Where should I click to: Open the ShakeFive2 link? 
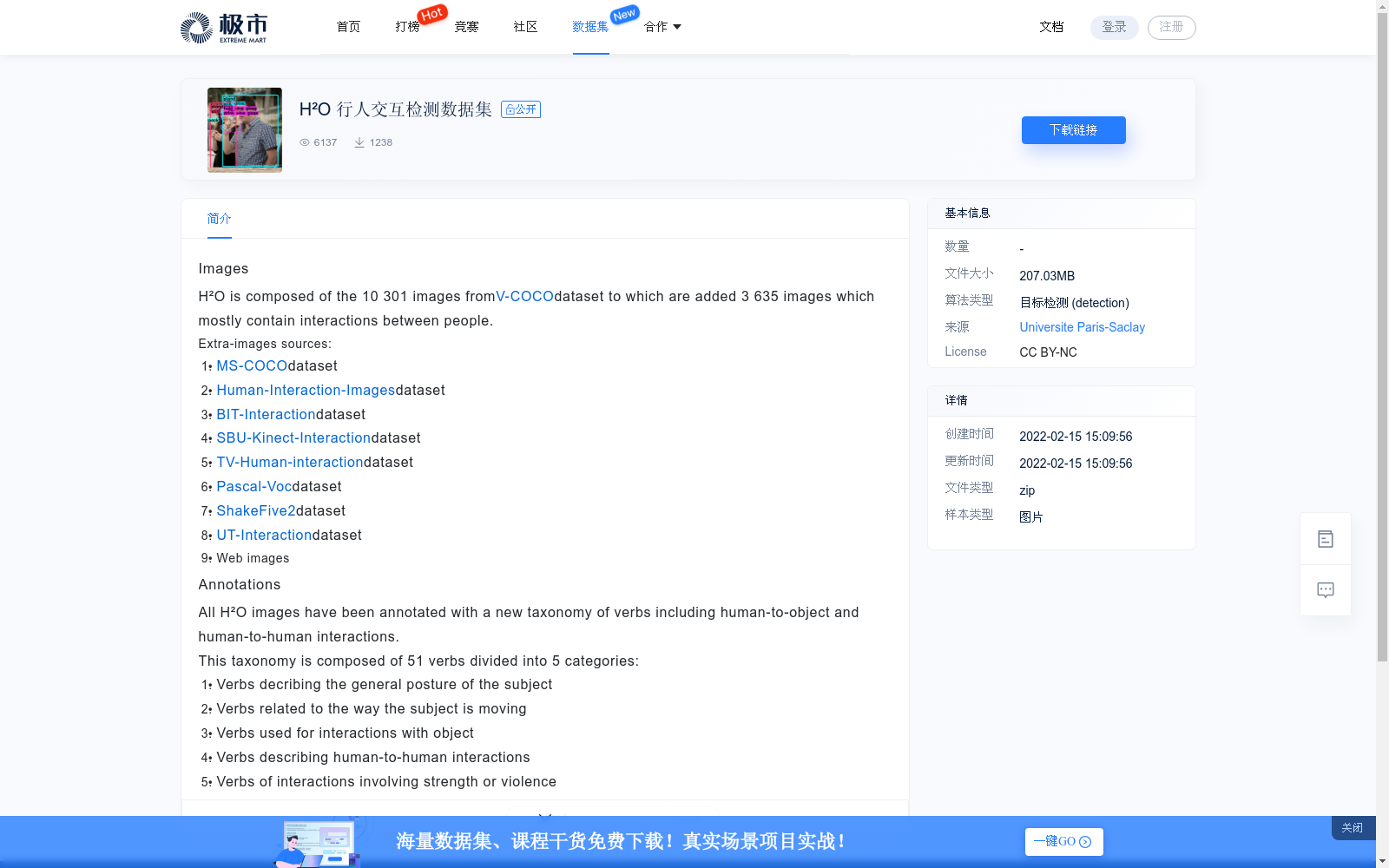(256, 511)
